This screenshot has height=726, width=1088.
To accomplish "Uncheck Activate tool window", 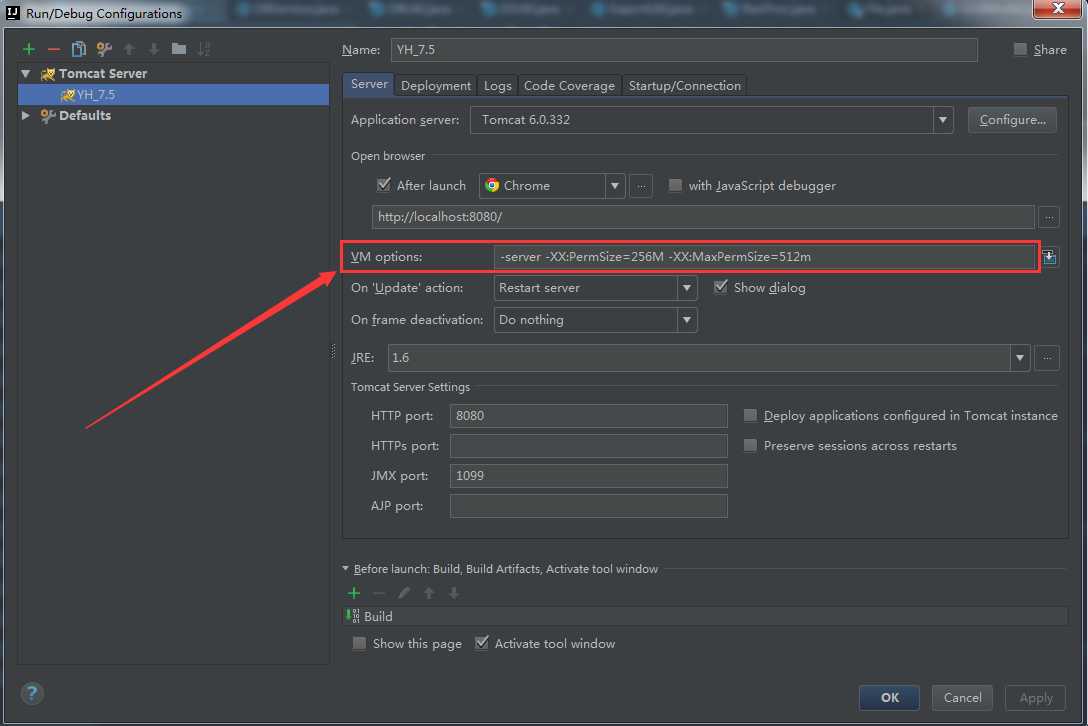I will pos(482,643).
